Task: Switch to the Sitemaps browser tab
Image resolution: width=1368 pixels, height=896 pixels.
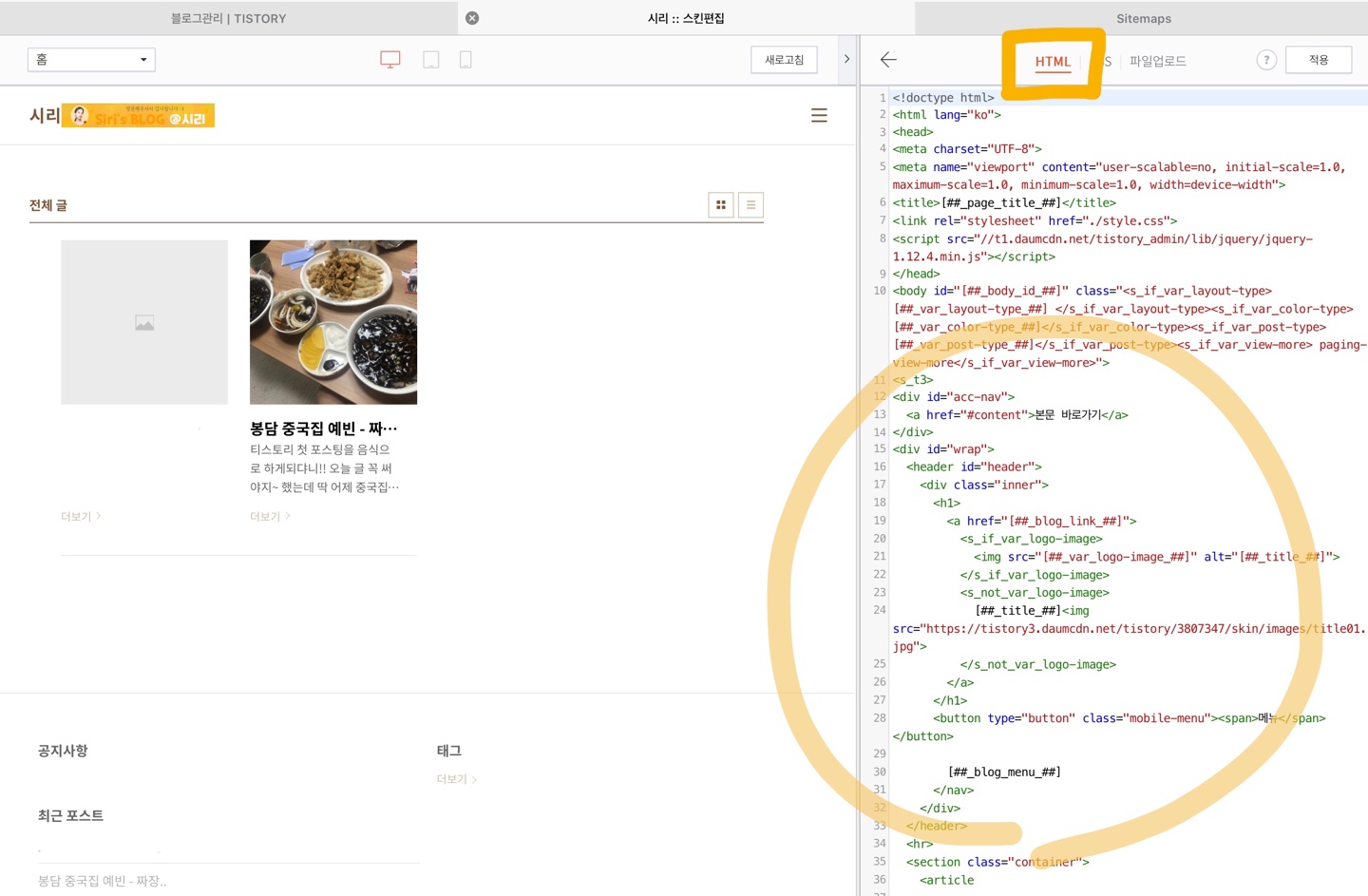Action: pyautogui.click(x=1143, y=18)
